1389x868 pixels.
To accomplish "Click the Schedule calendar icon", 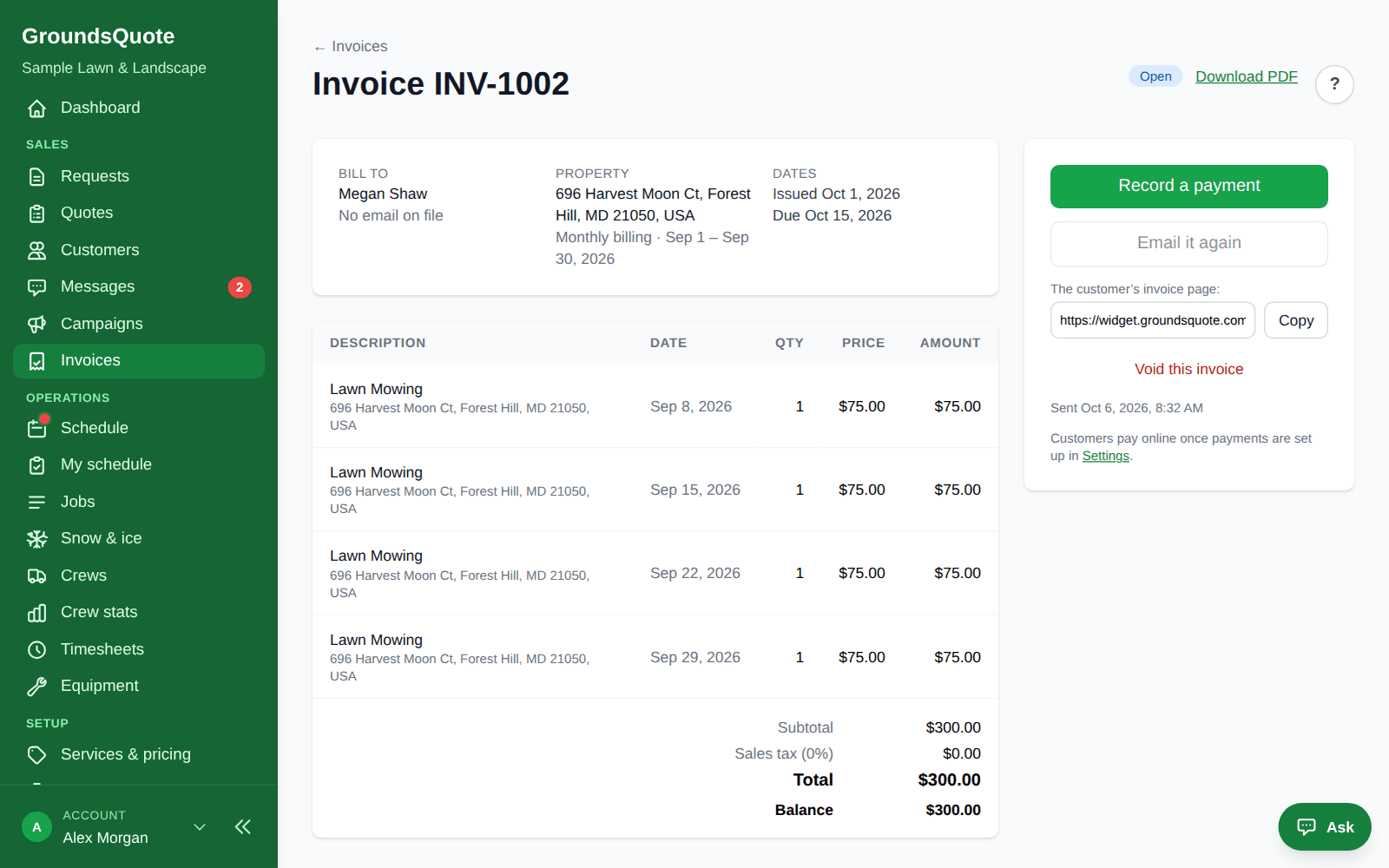I will click(36, 429).
